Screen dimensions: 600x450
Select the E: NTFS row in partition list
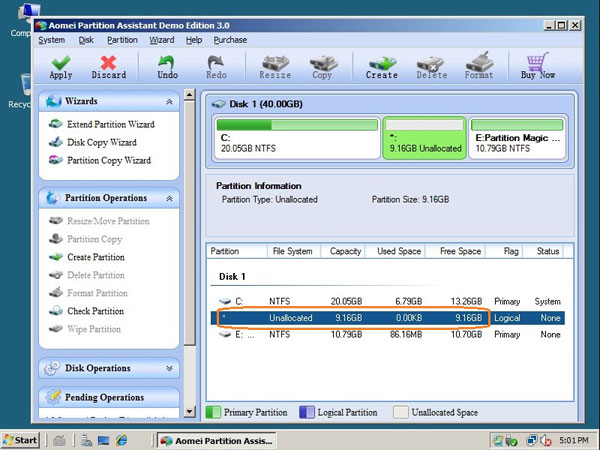(380, 335)
